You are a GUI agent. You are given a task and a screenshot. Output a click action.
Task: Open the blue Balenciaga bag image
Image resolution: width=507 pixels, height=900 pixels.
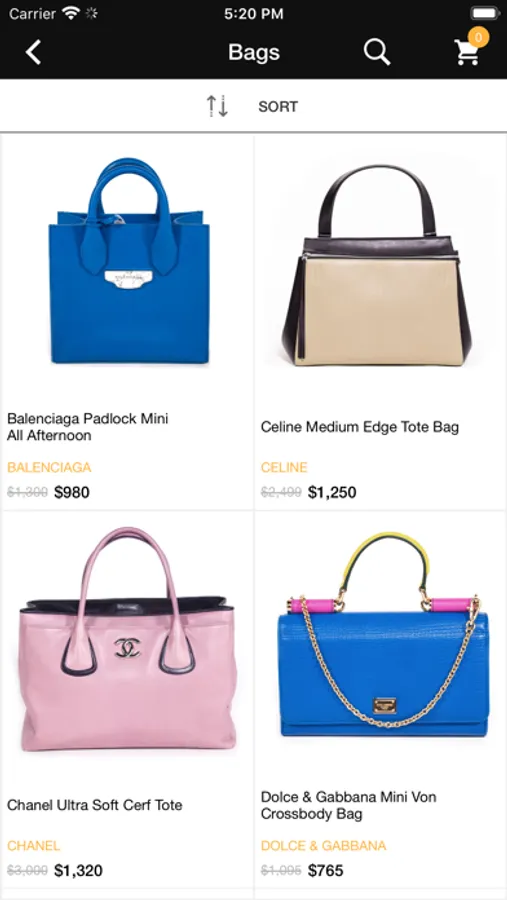[x=129, y=261]
